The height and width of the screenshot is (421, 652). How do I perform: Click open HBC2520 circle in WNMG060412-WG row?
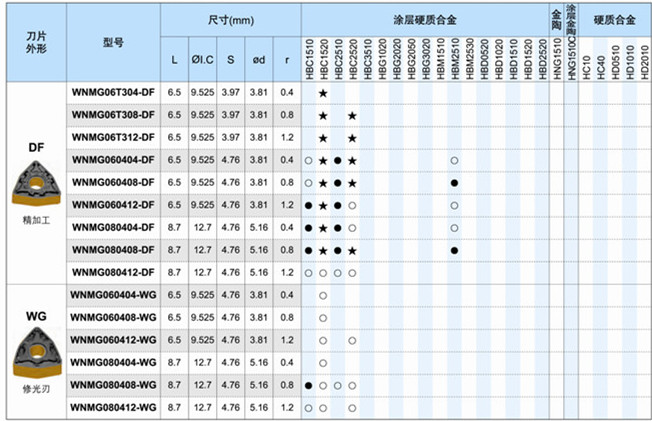click(352, 340)
